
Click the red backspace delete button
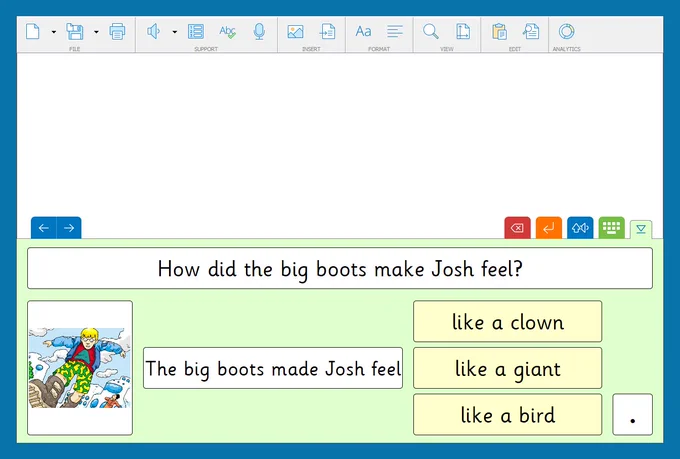(x=517, y=228)
